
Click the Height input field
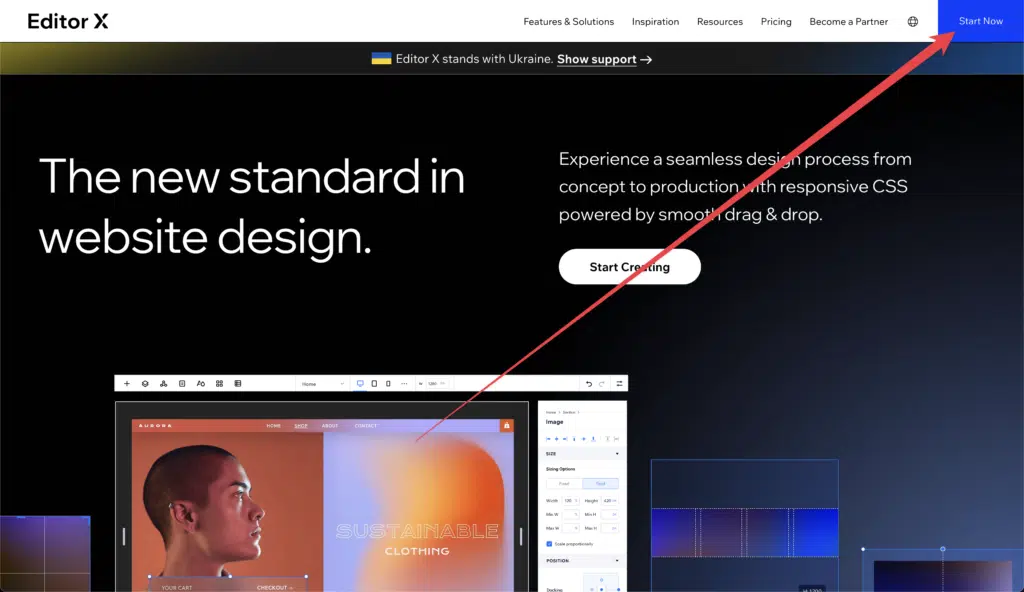(x=609, y=501)
